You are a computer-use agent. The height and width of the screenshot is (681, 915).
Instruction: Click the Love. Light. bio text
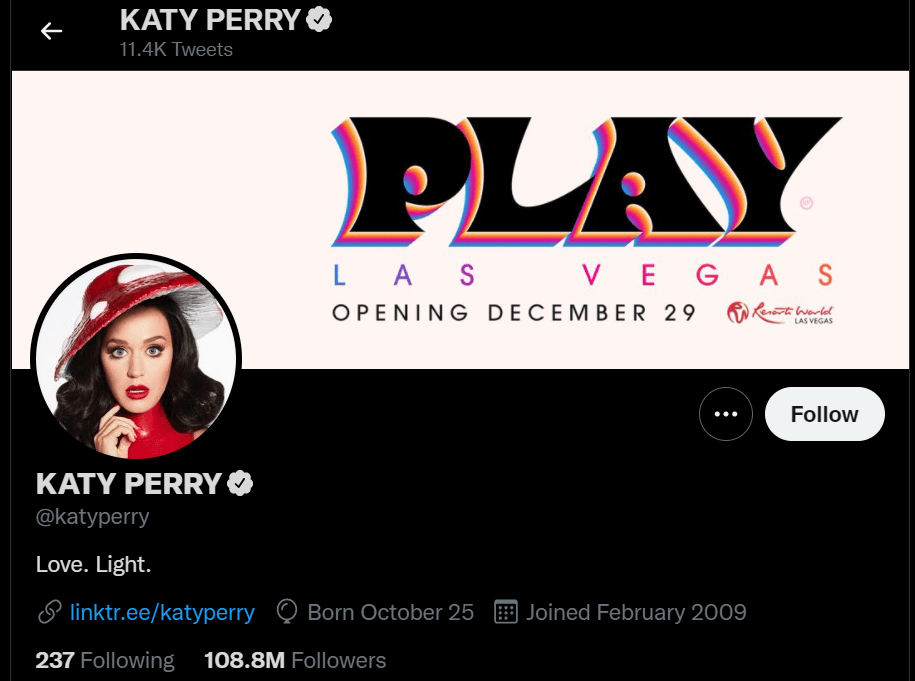[93, 564]
